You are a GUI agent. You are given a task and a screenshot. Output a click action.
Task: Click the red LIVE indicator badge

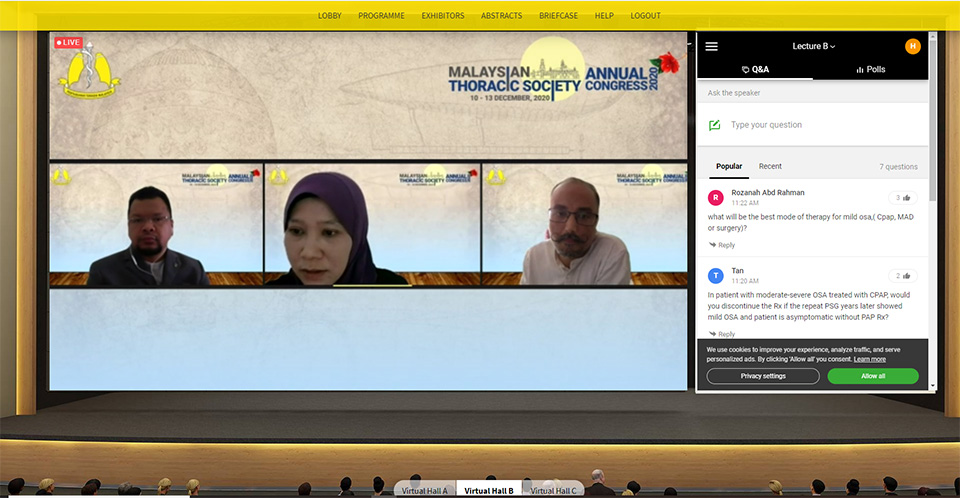[68, 42]
